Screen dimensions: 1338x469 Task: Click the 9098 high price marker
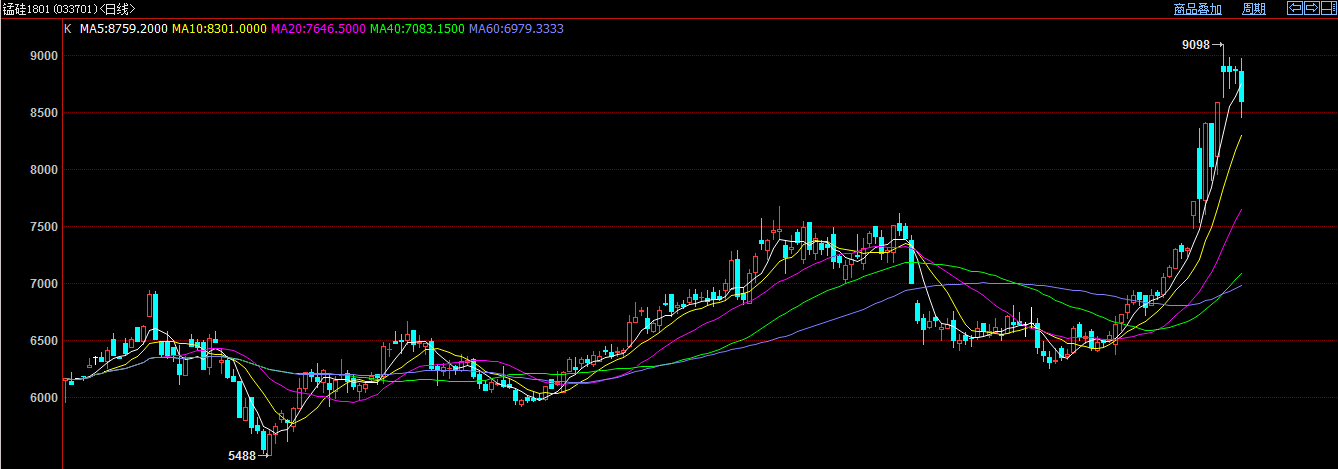tap(1195, 45)
